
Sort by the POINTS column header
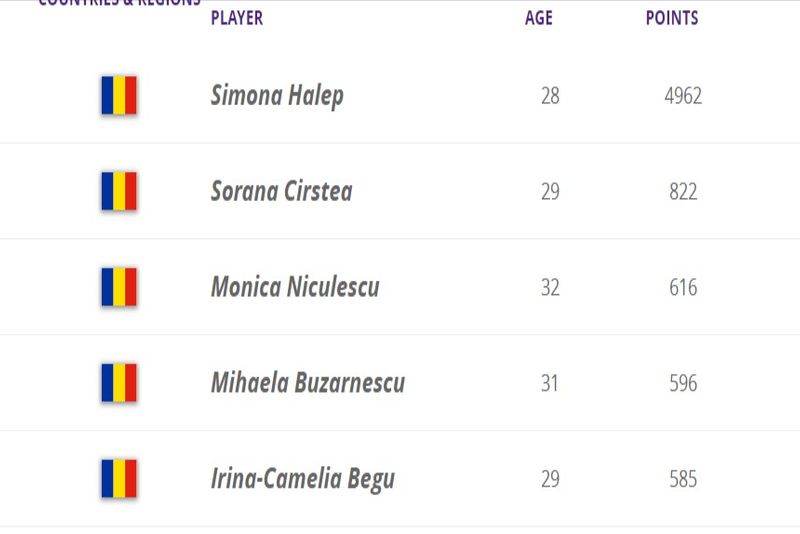pyautogui.click(x=672, y=18)
